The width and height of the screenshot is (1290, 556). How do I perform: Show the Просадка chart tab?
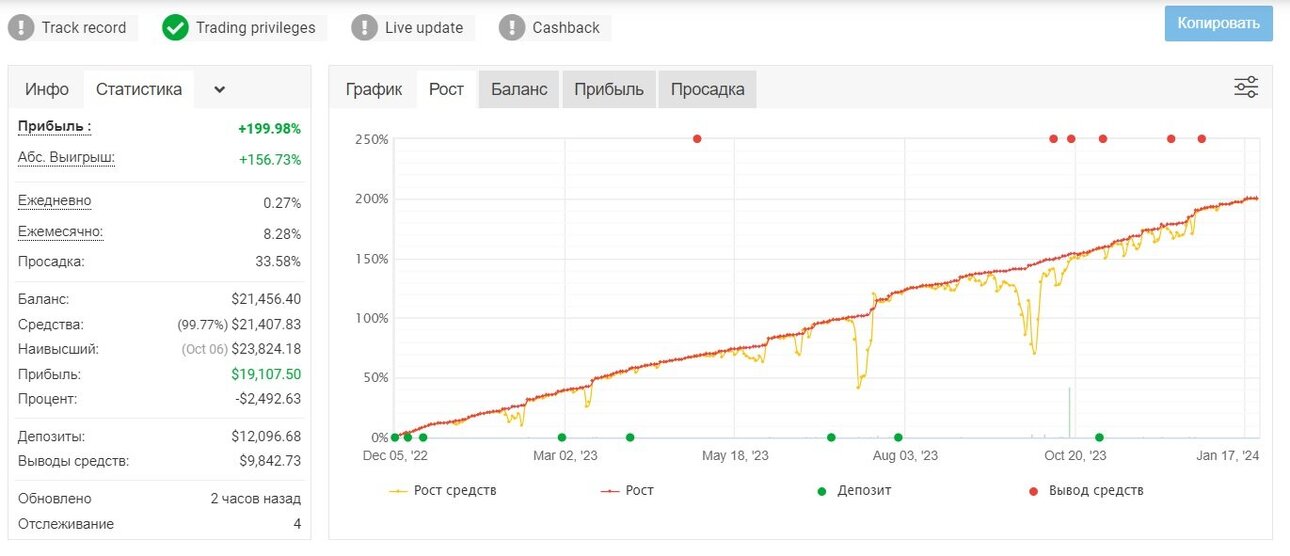click(x=708, y=89)
